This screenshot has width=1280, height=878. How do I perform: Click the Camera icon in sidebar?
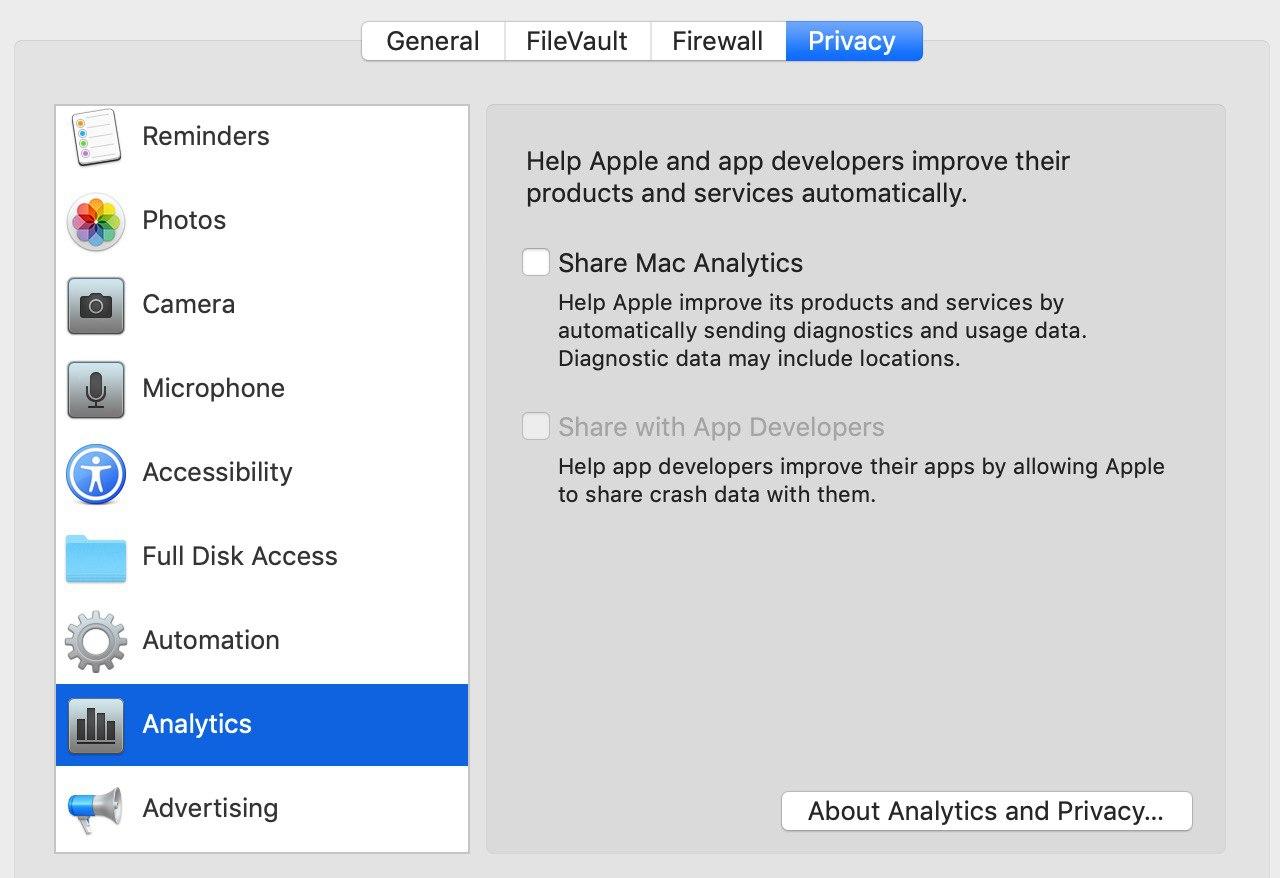[96, 306]
